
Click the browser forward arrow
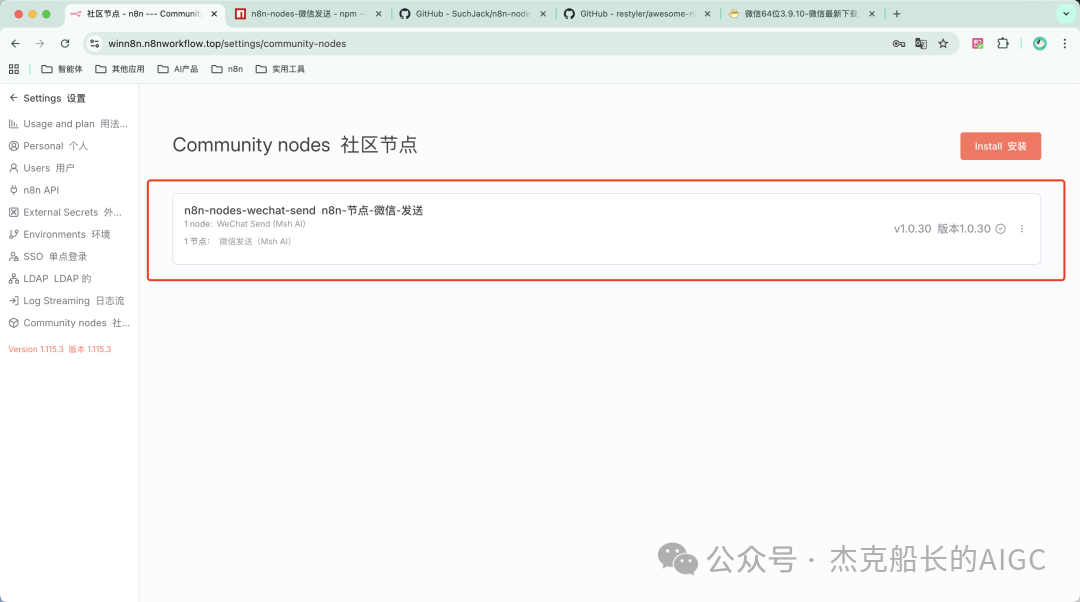point(40,43)
